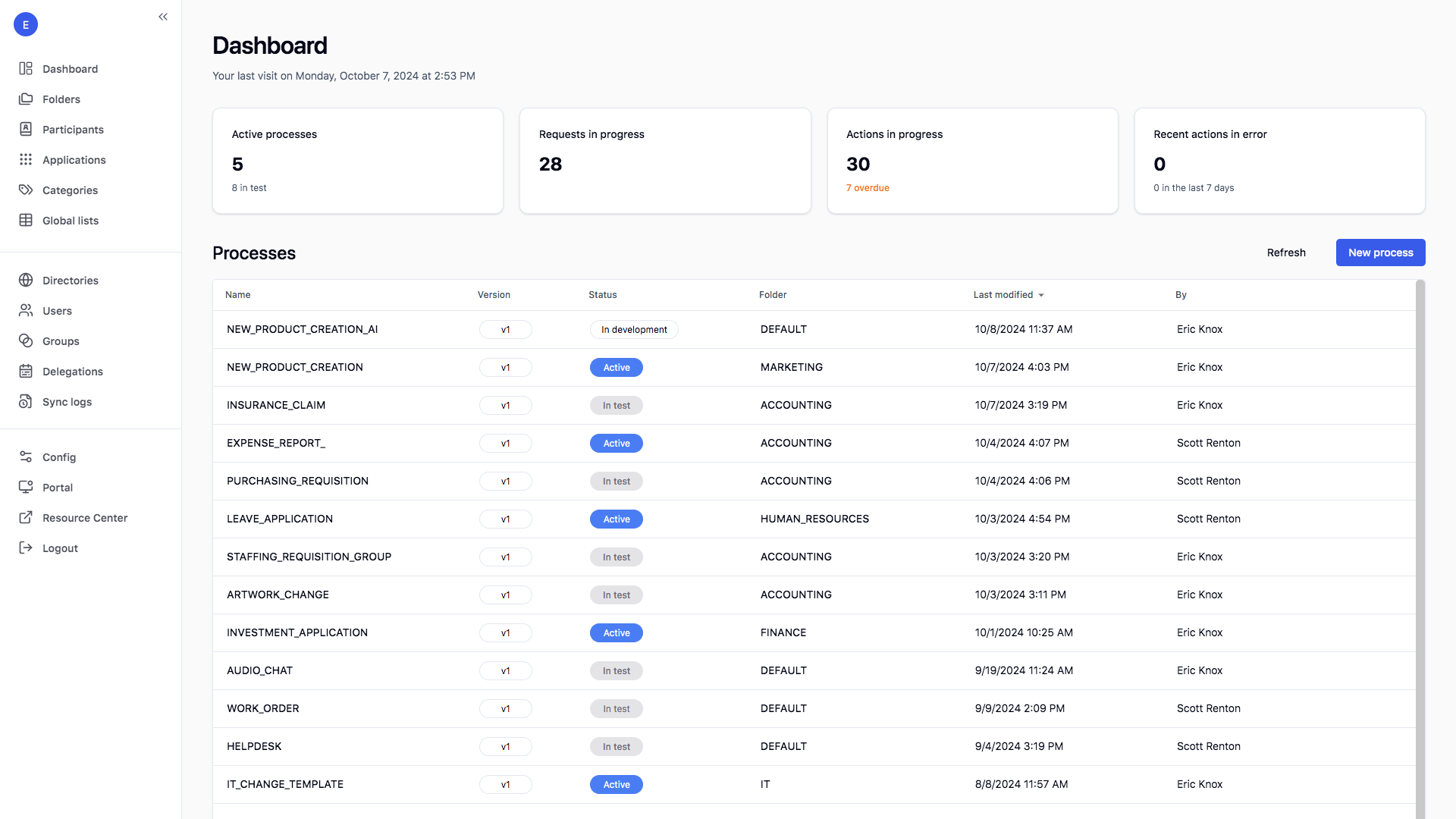Click the processes table vertical scrollbar
Viewport: 1456px width, 819px height.
tap(1420, 549)
